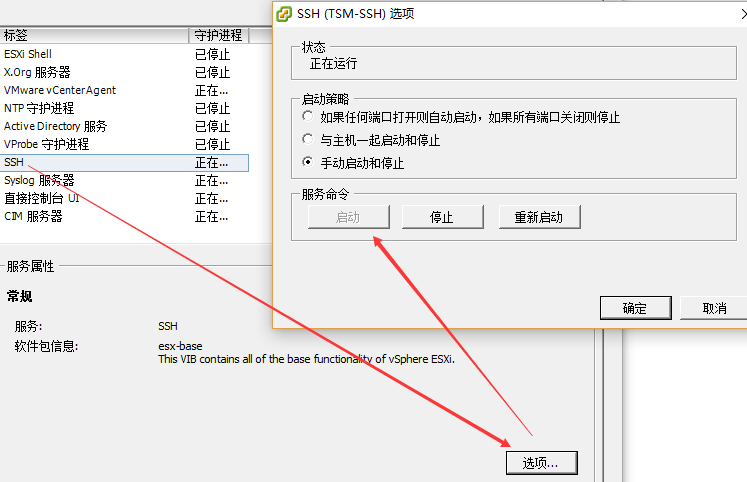Select auto-start when any port opens option

pos(308,117)
